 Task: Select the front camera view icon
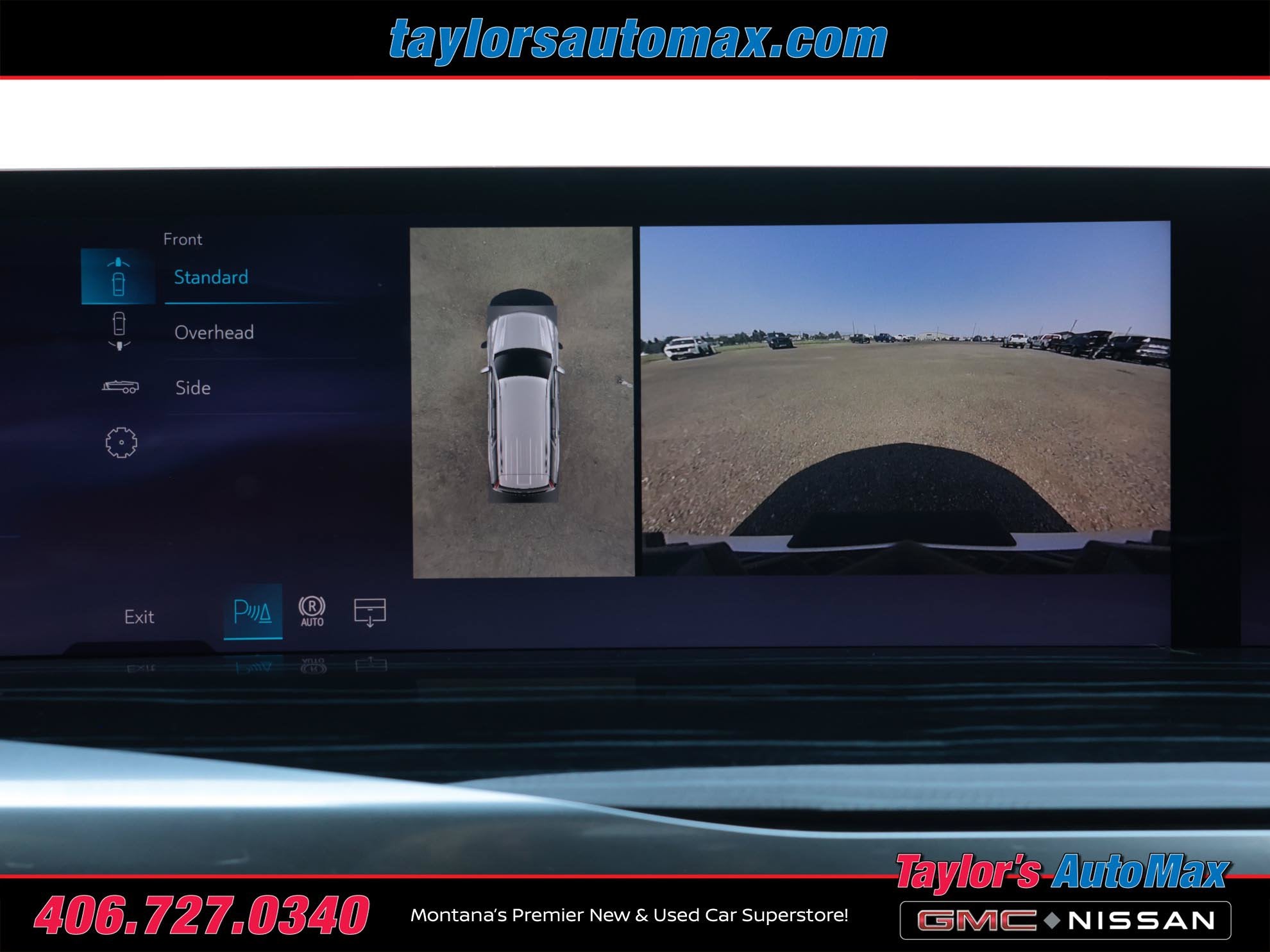[x=118, y=276]
